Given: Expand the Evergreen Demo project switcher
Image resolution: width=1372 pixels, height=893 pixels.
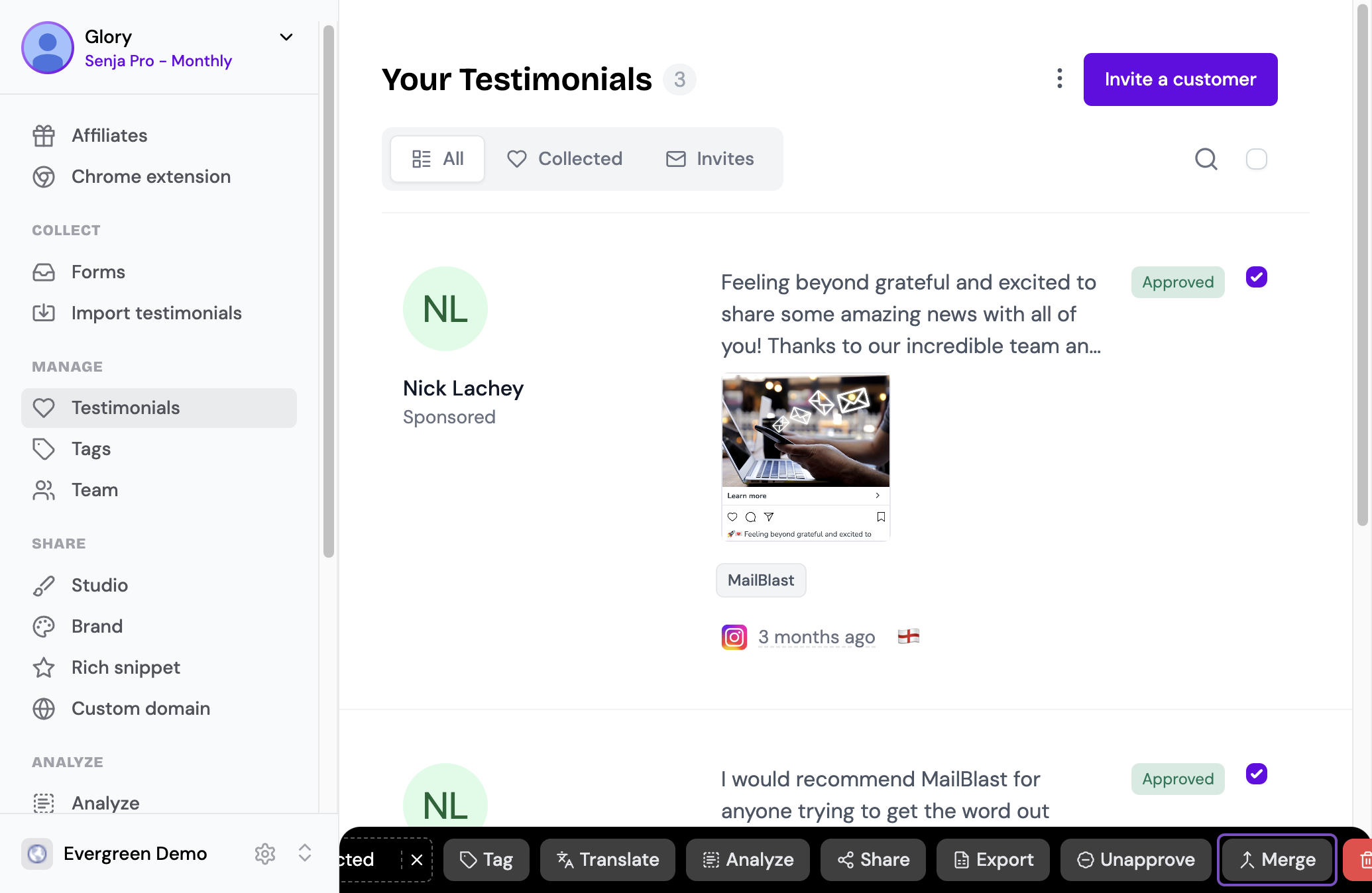Looking at the screenshot, I should click(x=305, y=853).
